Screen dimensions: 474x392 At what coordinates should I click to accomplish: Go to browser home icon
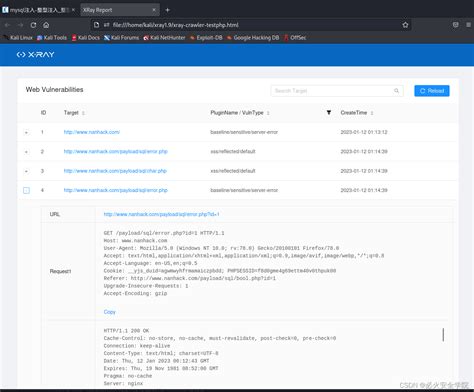(x=46, y=25)
